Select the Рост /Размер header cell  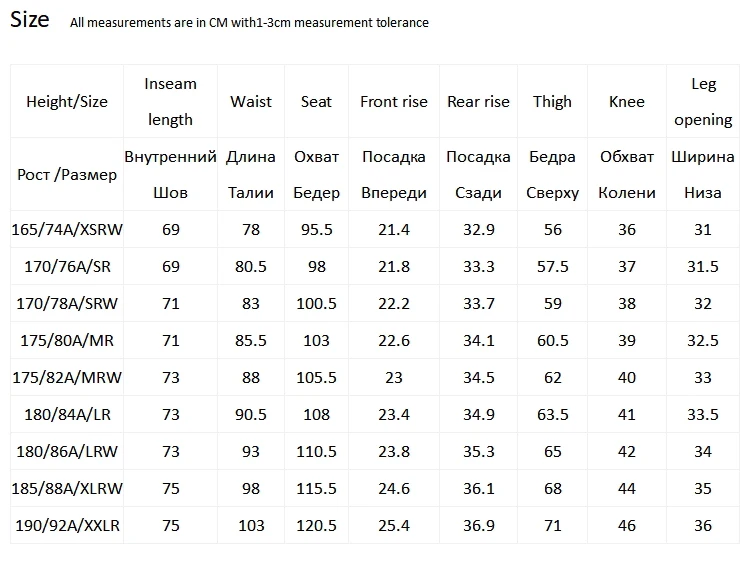click(x=67, y=175)
